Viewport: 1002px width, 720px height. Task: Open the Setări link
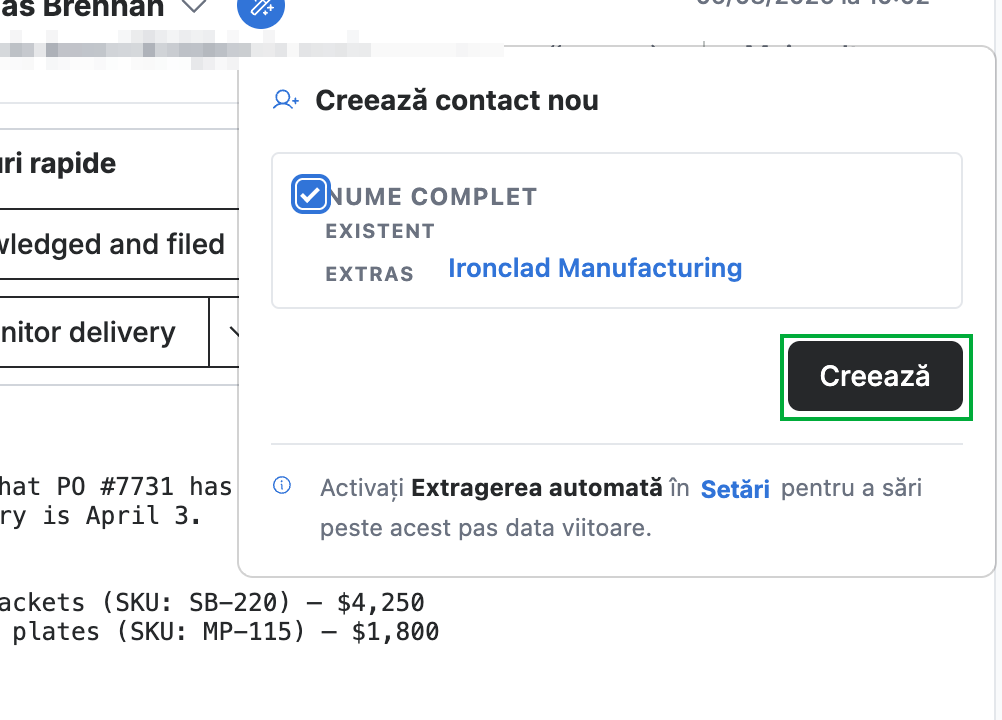(x=735, y=489)
